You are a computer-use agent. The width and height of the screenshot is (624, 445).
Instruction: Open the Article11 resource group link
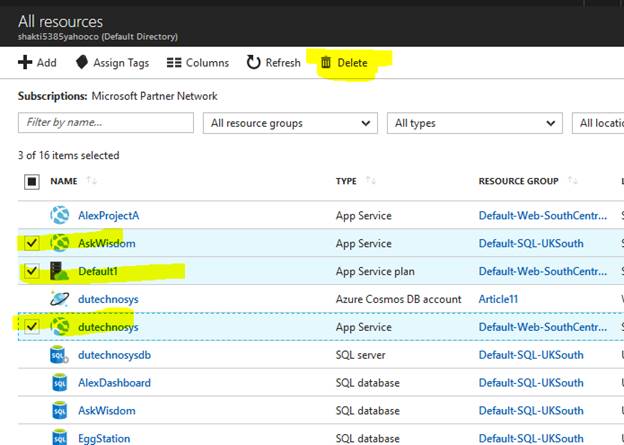[498, 299]
